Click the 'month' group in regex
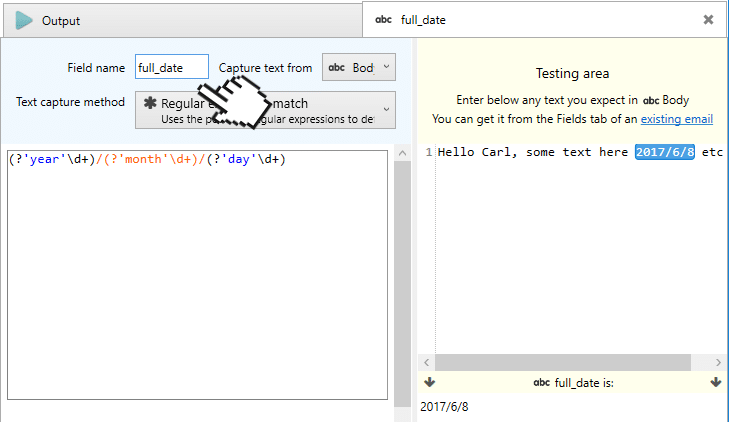The image size is (729, 422). pyautogui.click(x=149, y=159)
